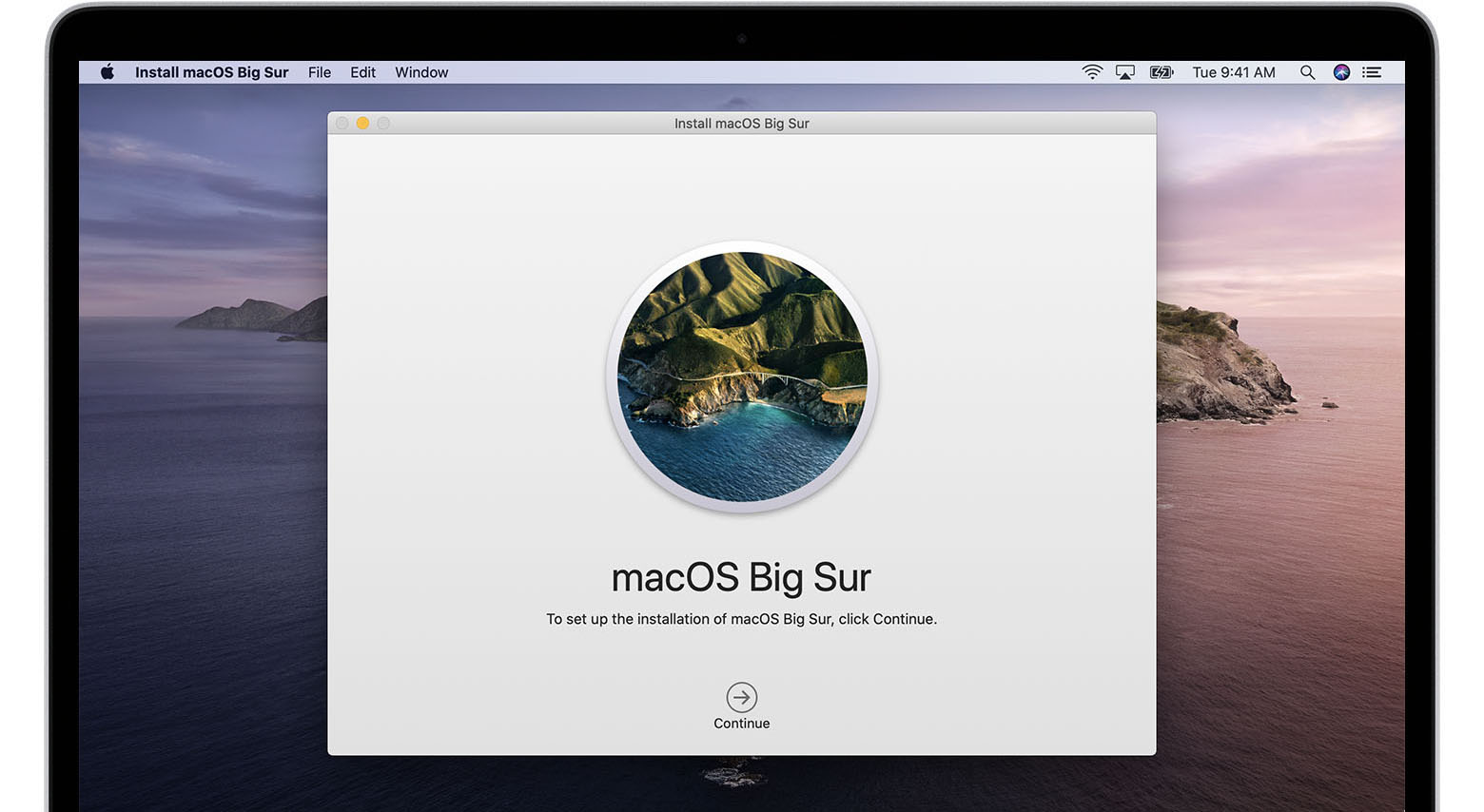The width and height of the screenshot is (1484, 812).
Task: Click the Big Sur circular artwork
Action: [742, 377]
